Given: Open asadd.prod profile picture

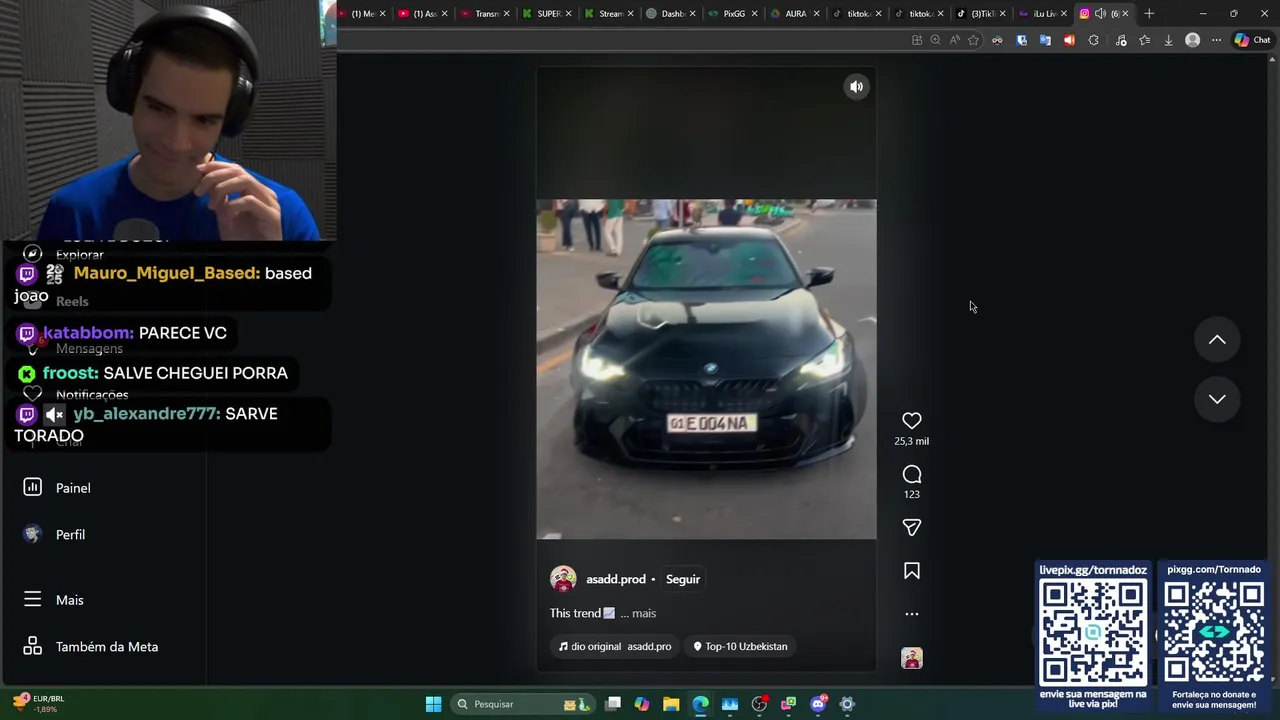Looking at the screenshot, I should pyautogui.click(x=563, y=579).
